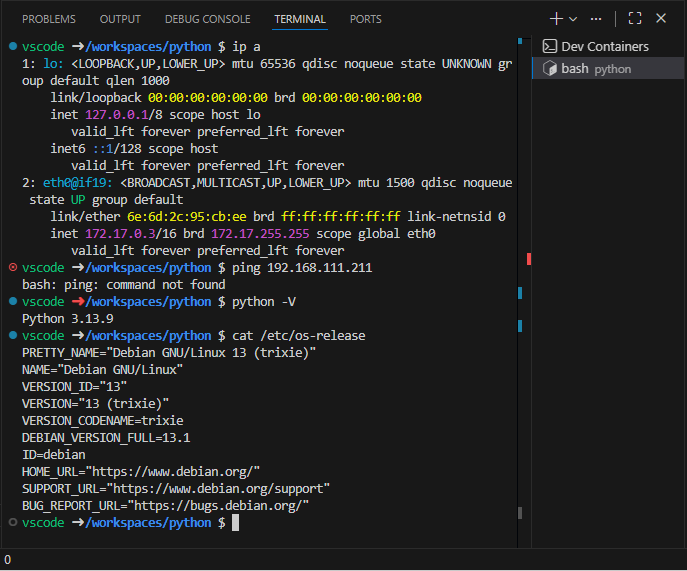The image size is (687, 571).
Task: Click the 'DEBIAN_VERSION_FULL=13.1' line
Action: [x=106, y=438]
